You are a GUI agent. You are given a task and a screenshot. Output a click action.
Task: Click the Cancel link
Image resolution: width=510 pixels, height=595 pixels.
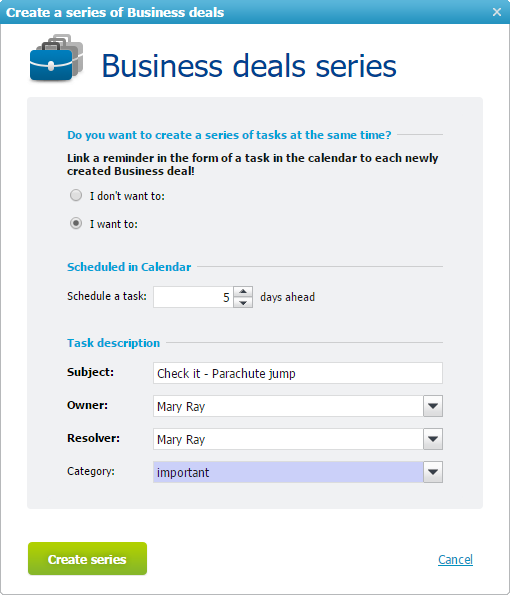click(x=455, y=559)
